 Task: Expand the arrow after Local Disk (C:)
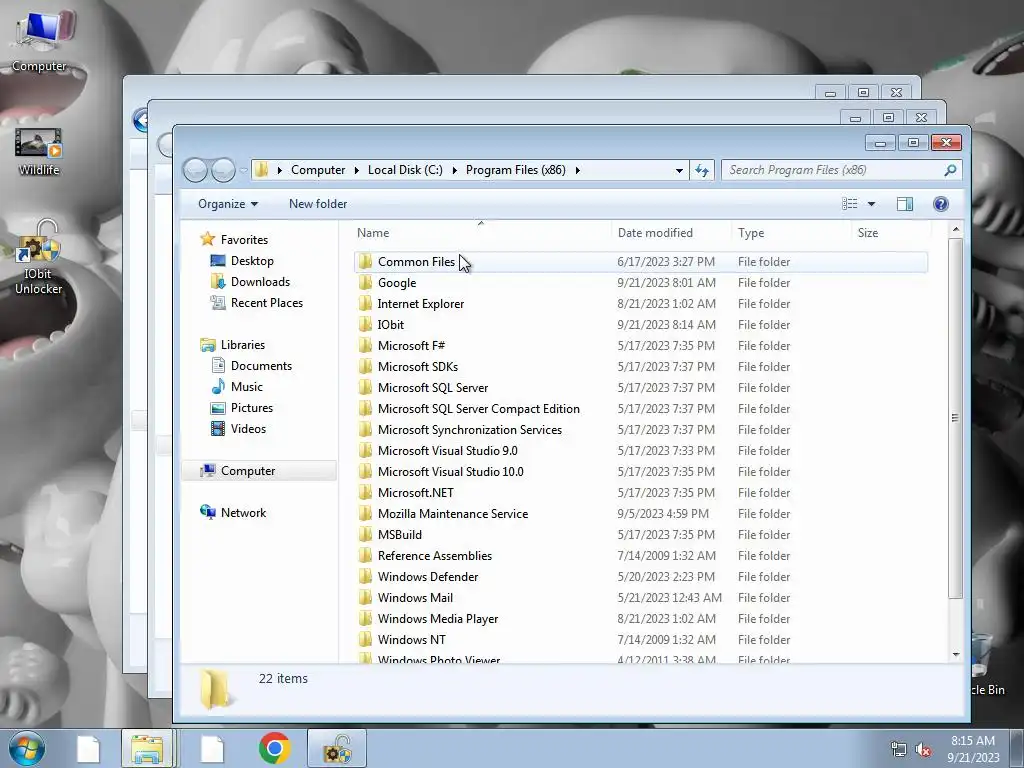455,170
